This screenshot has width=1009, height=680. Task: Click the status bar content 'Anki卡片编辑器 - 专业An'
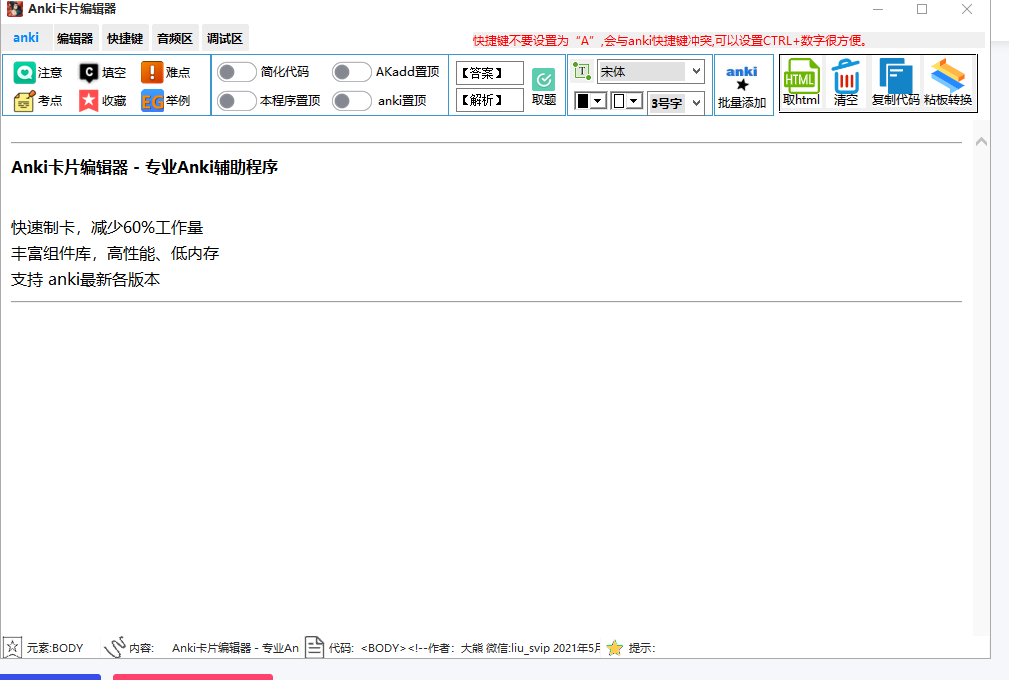click(x=235, y=648)
